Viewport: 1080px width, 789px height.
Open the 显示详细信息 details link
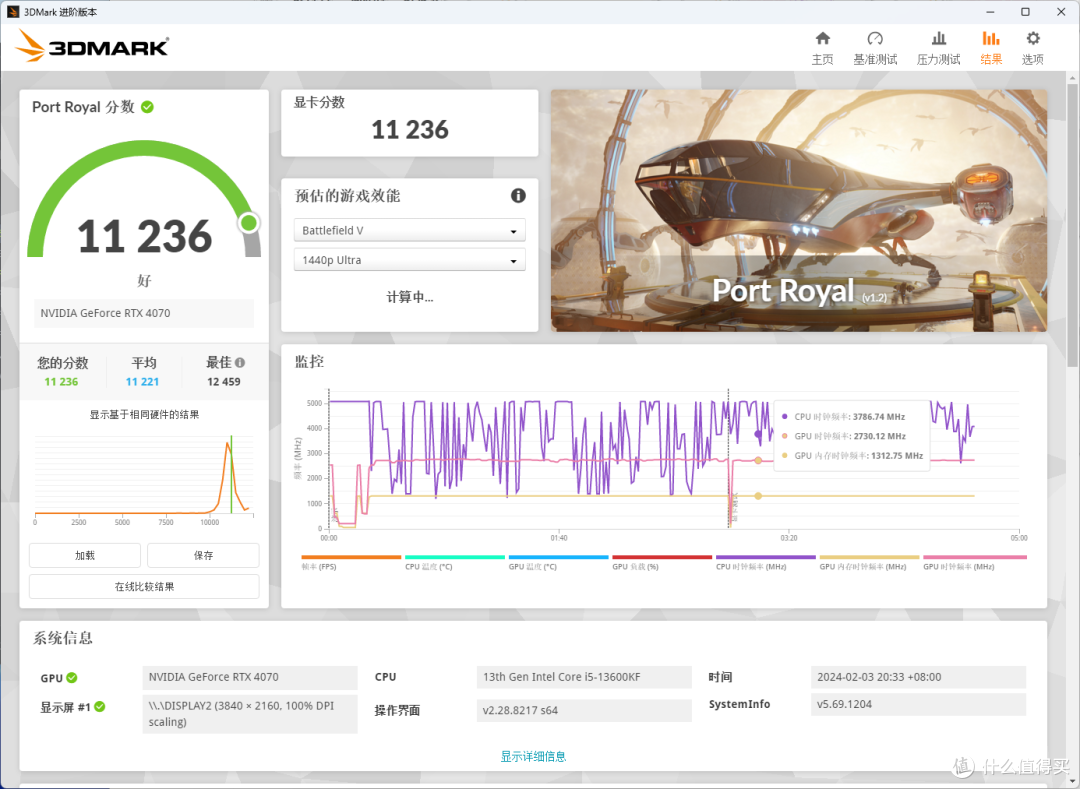[533, 756]
